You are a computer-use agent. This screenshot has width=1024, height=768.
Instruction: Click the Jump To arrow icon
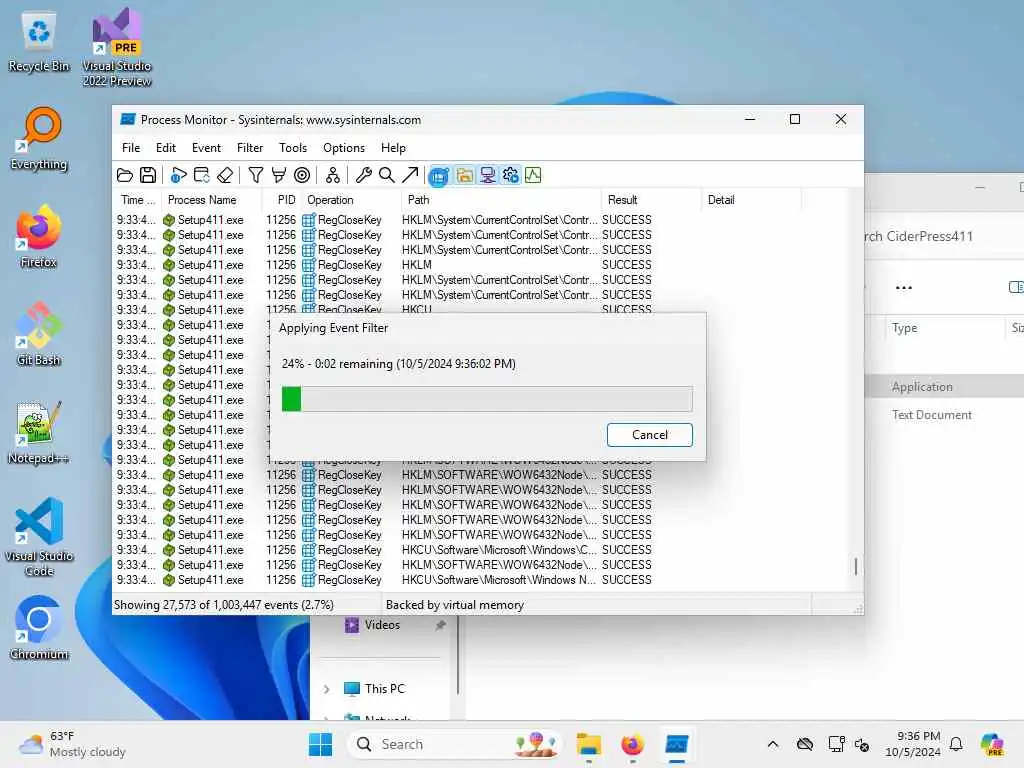point(410,175)
